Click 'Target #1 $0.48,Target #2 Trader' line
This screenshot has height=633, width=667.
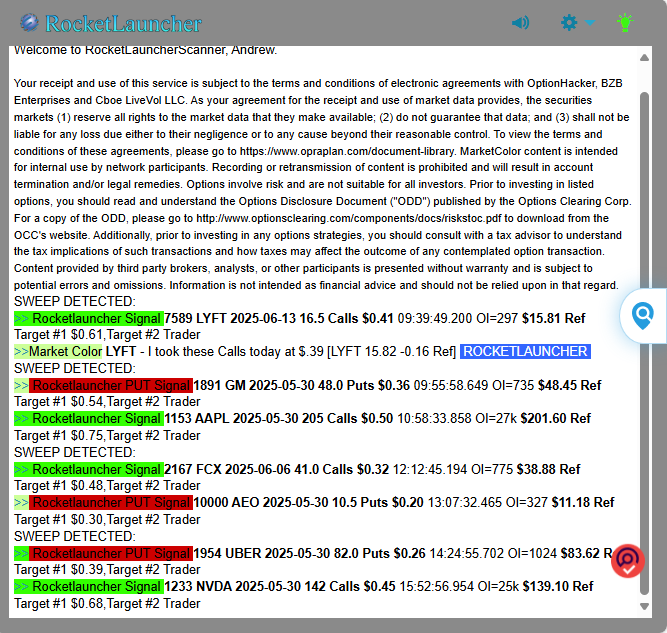(107, 486)
